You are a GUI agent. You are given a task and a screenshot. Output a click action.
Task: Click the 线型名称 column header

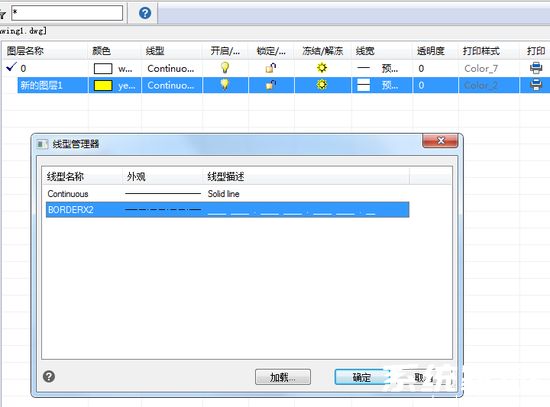point(65,176)
